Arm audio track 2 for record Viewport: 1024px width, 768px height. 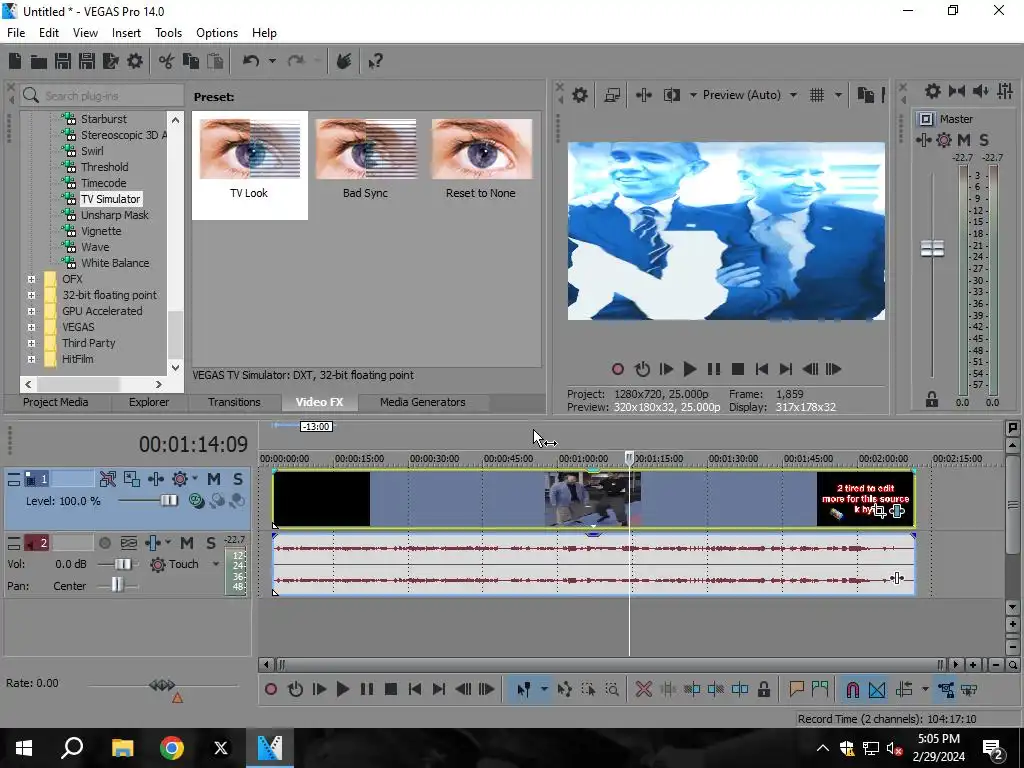point(104,543)
